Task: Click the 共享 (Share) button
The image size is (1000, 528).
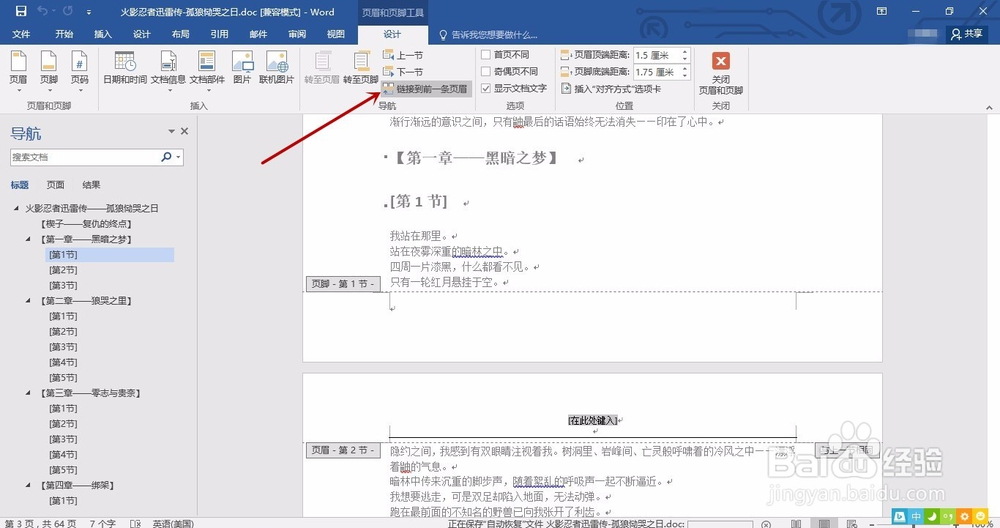Action: [967, 34]
